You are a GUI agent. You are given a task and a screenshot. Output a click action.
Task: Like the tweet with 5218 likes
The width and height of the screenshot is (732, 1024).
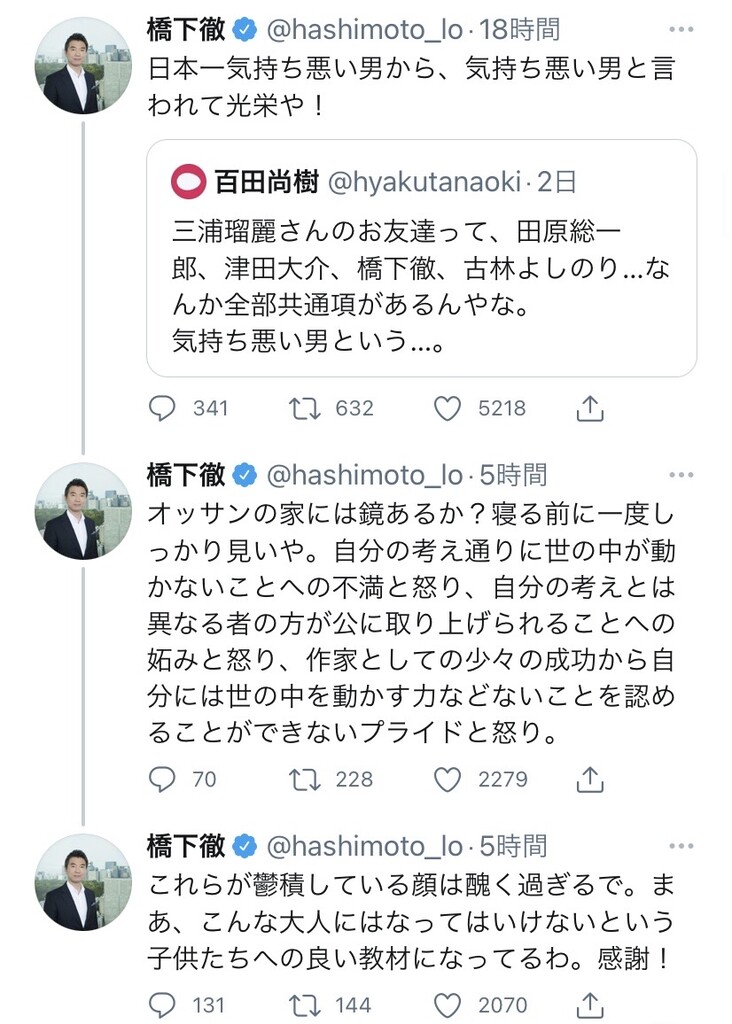tap(447, 408)
